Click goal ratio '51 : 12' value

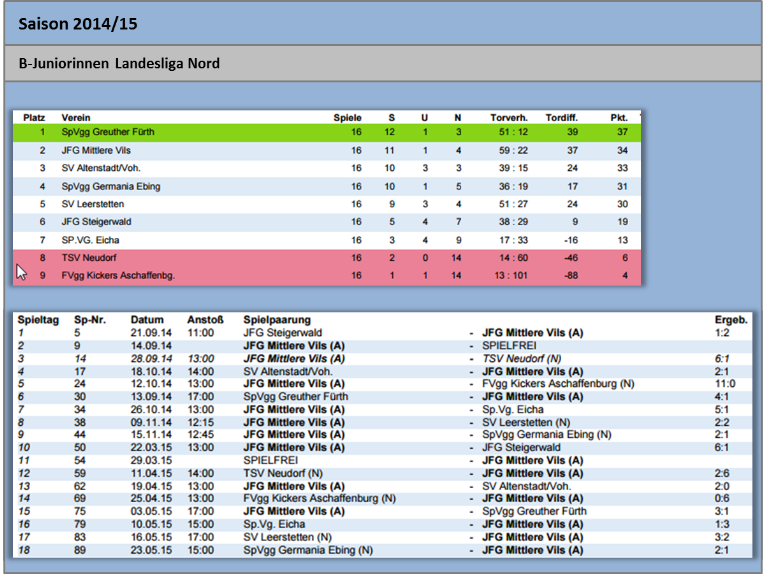(x=513, y=132)
